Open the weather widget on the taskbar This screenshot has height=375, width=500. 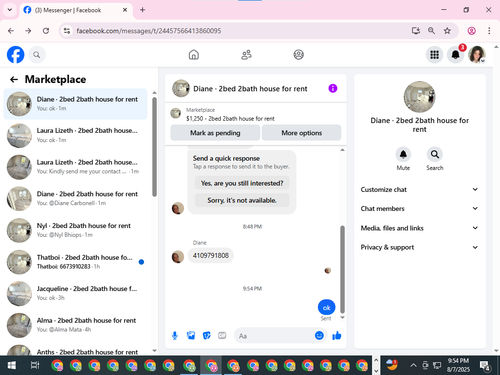pyautogui.click(x=392, y=365)
